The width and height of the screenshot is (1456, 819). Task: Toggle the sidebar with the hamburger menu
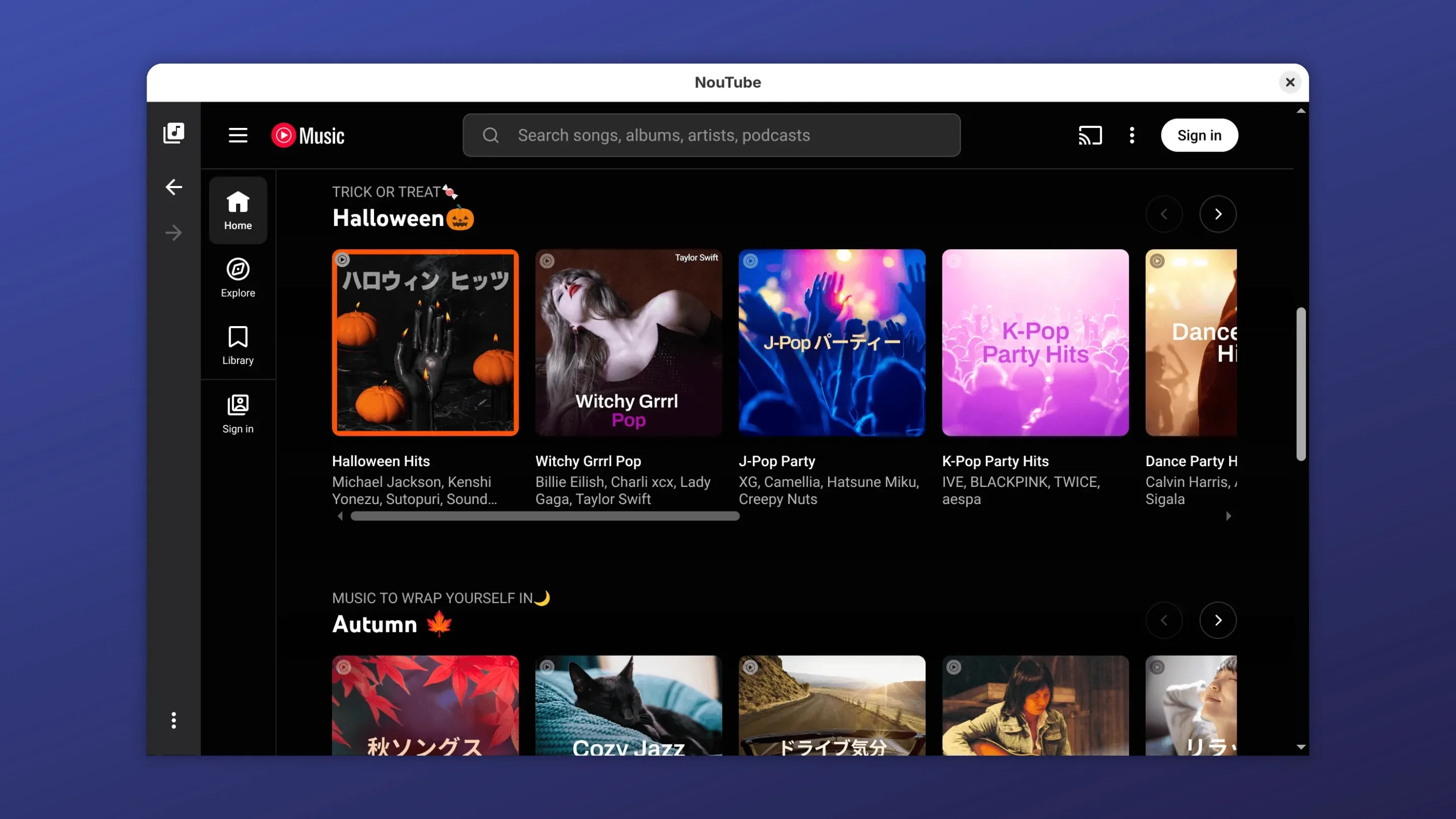pos(238,135)
